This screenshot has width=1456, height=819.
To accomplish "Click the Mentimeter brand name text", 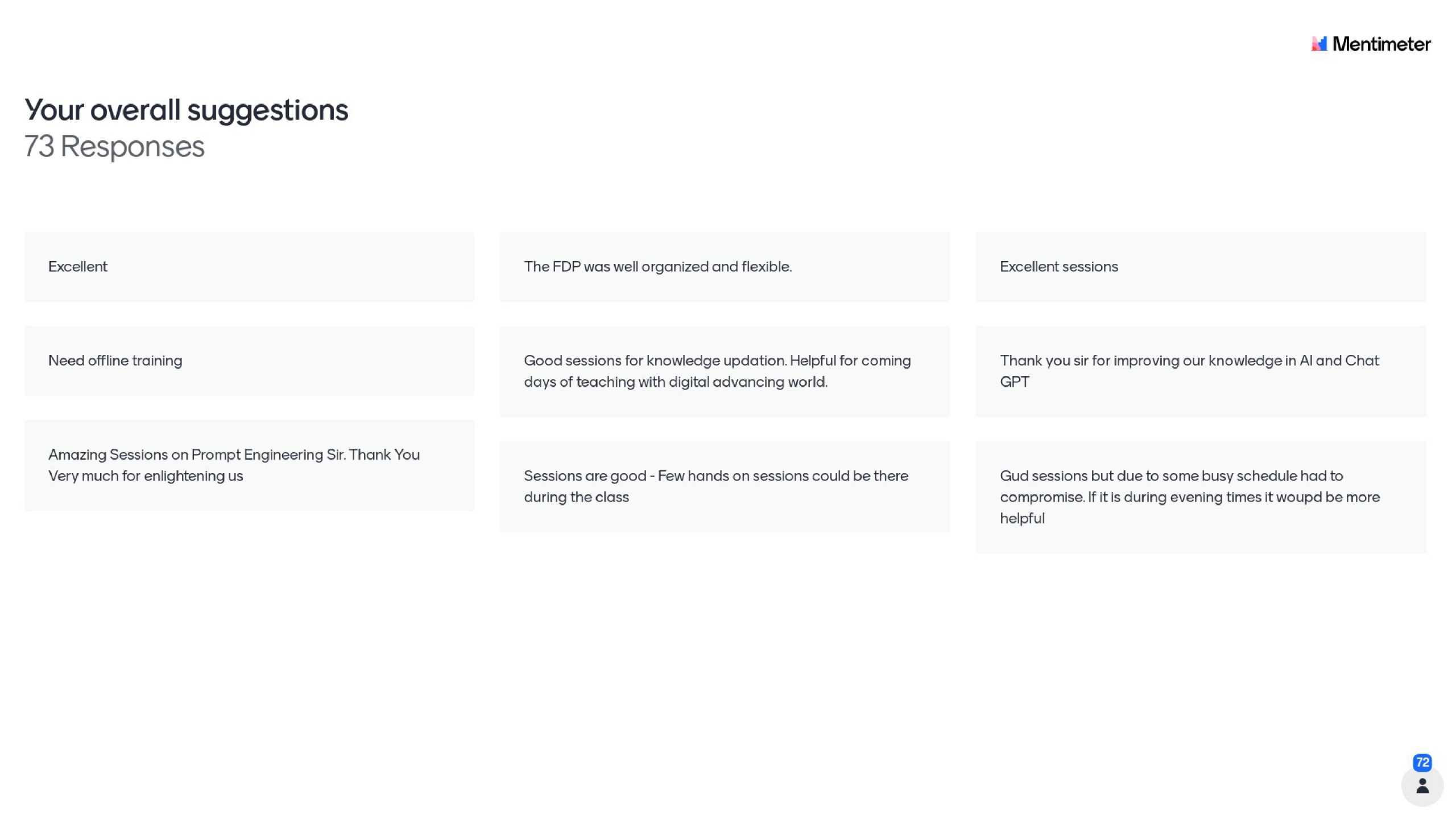I will click(1381, 44).
